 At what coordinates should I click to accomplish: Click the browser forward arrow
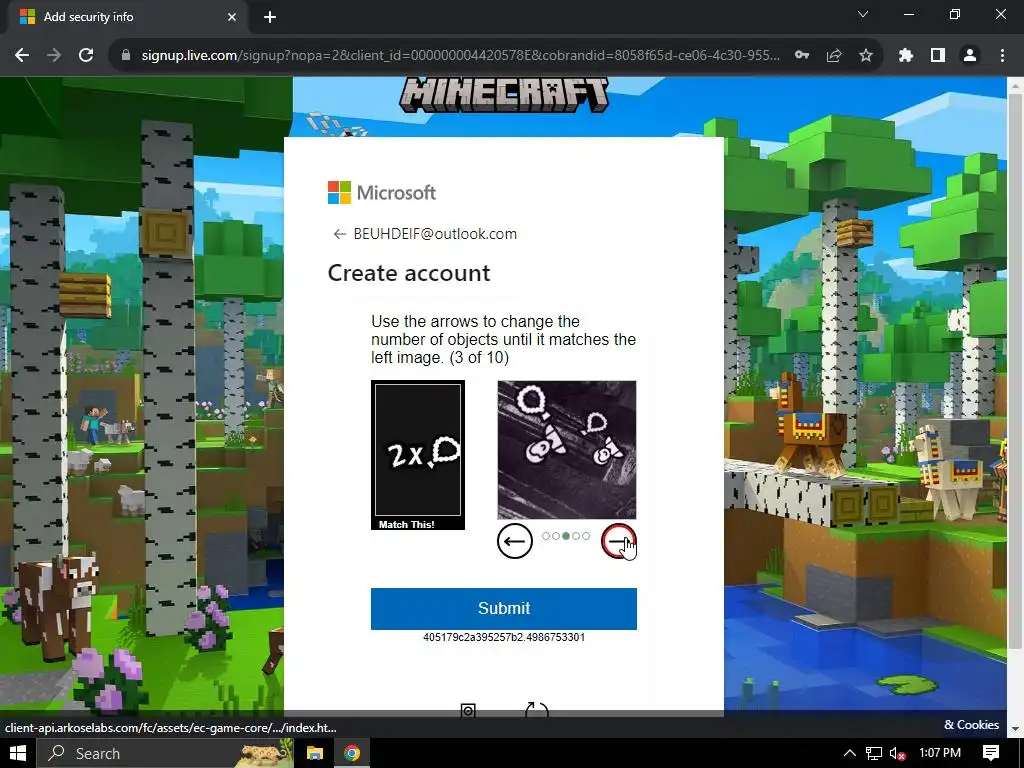click(x=54, y=56)
